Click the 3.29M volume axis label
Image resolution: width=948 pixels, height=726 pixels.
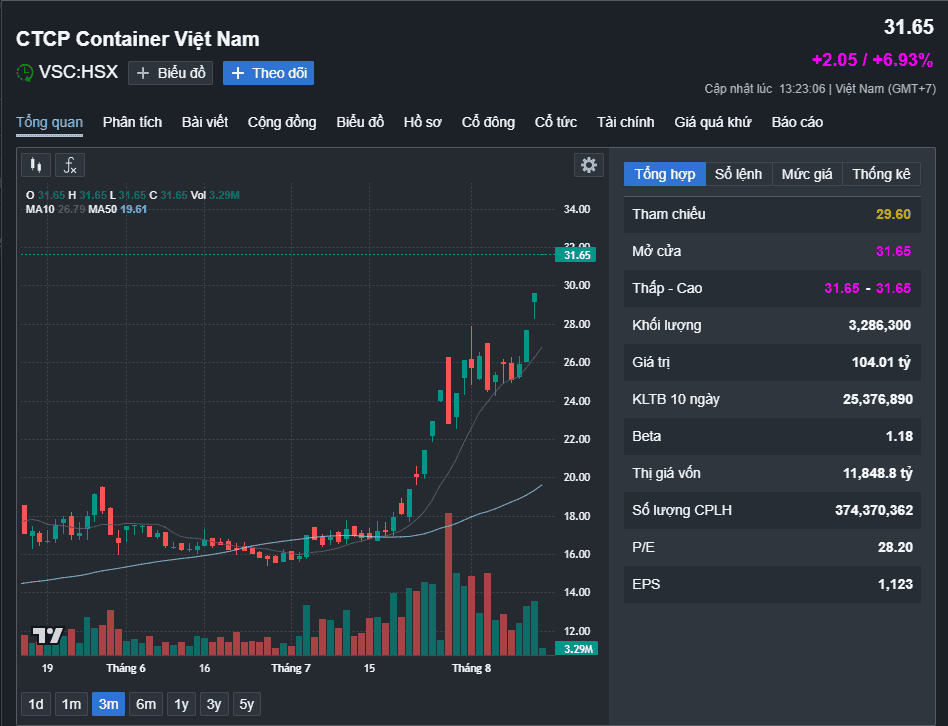pyautogui.click(x=577, y=649)
